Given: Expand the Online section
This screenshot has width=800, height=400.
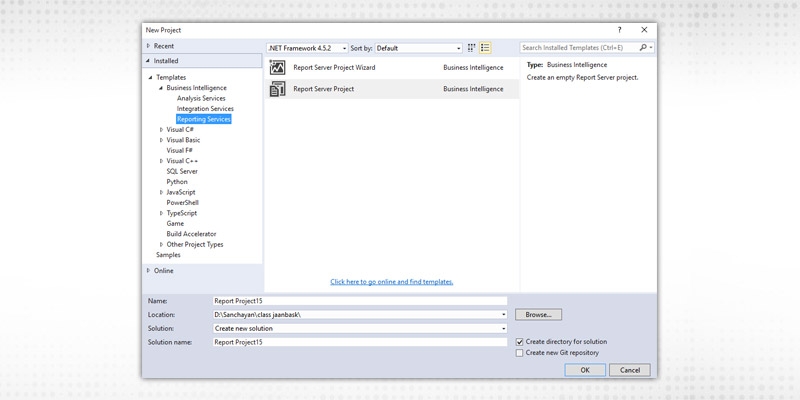Looking at the screenshot, I should point(149,270).
